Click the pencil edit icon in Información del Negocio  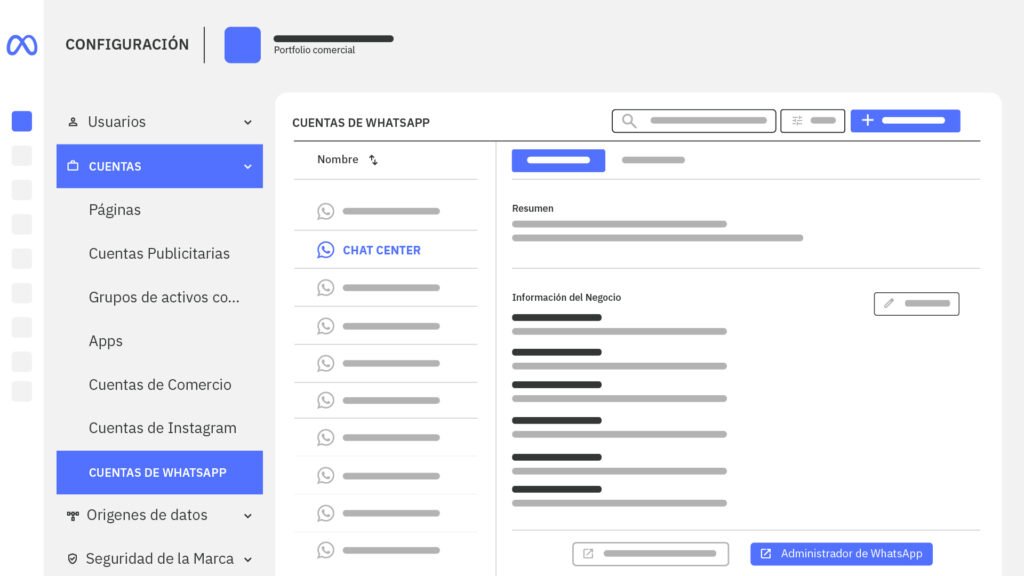(889, 304)
